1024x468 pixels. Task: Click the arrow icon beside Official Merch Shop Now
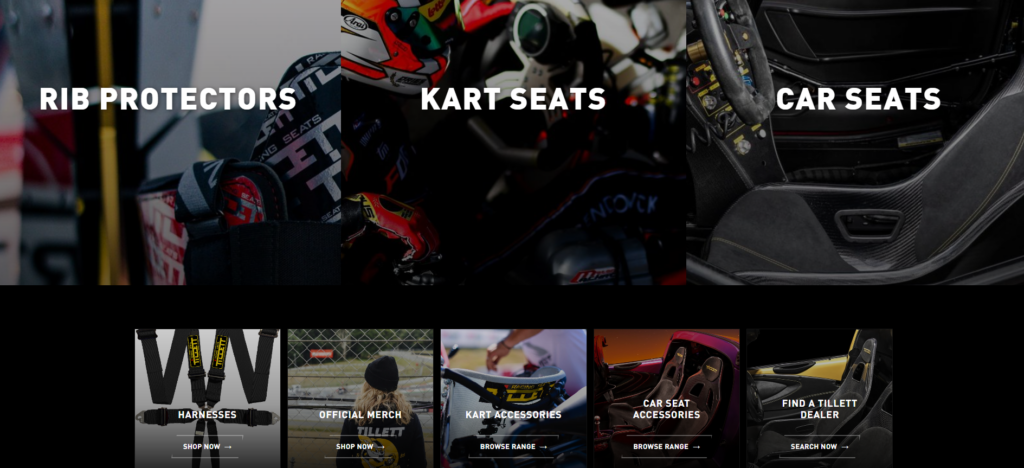click(381, 447)
